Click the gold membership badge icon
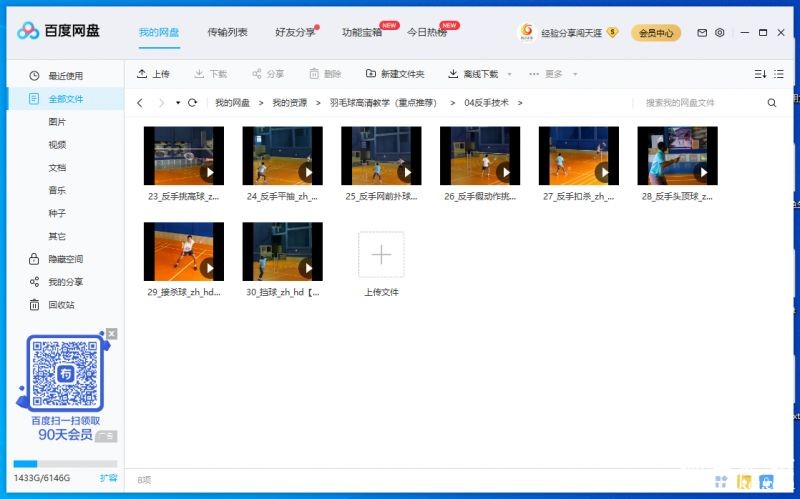 (x=613, y=32)
